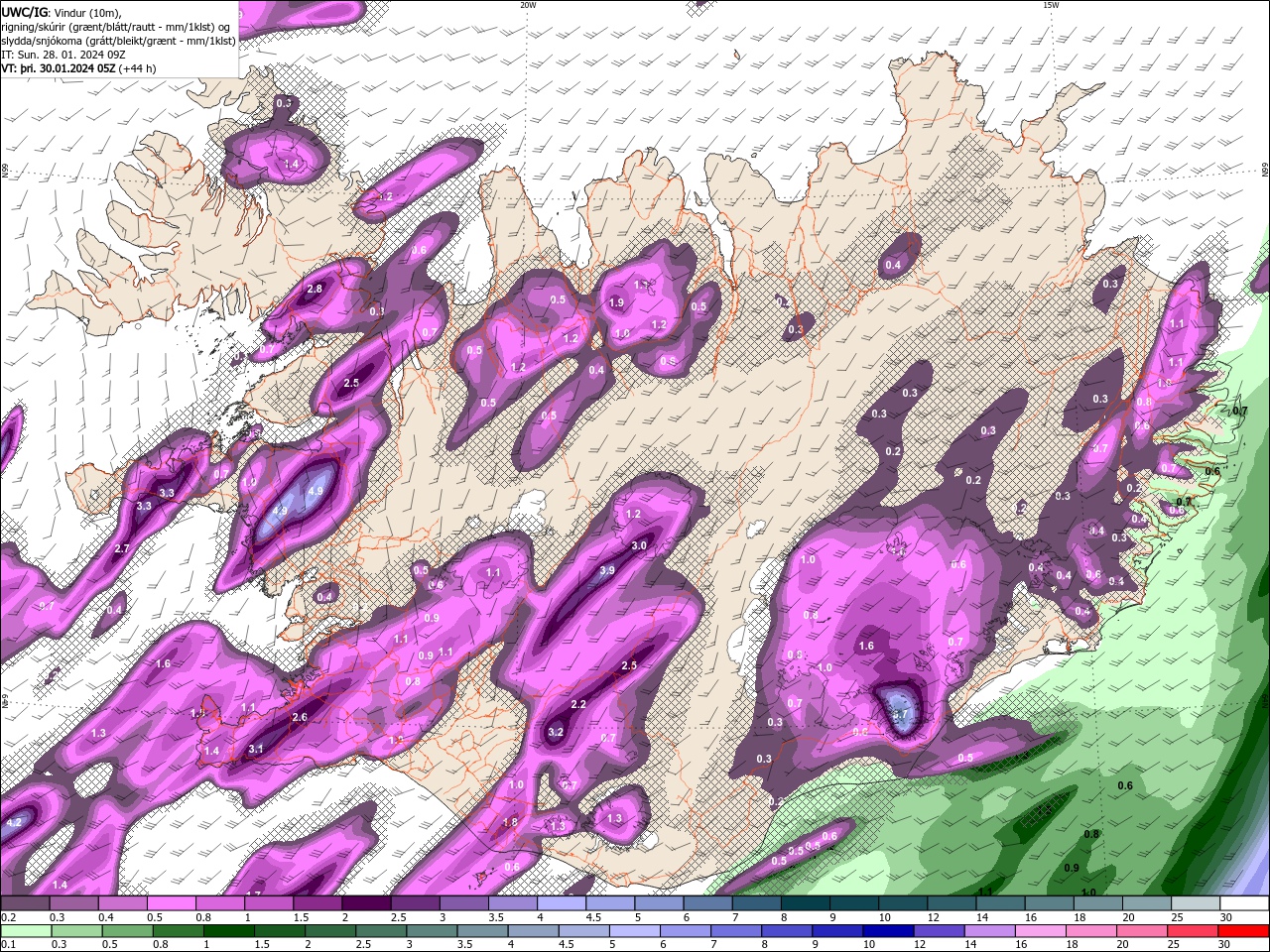Pick the pale green lower swatch between 0.1 and 0.3
This screenshot has height=952, width=1270.
tap(26, 931)
